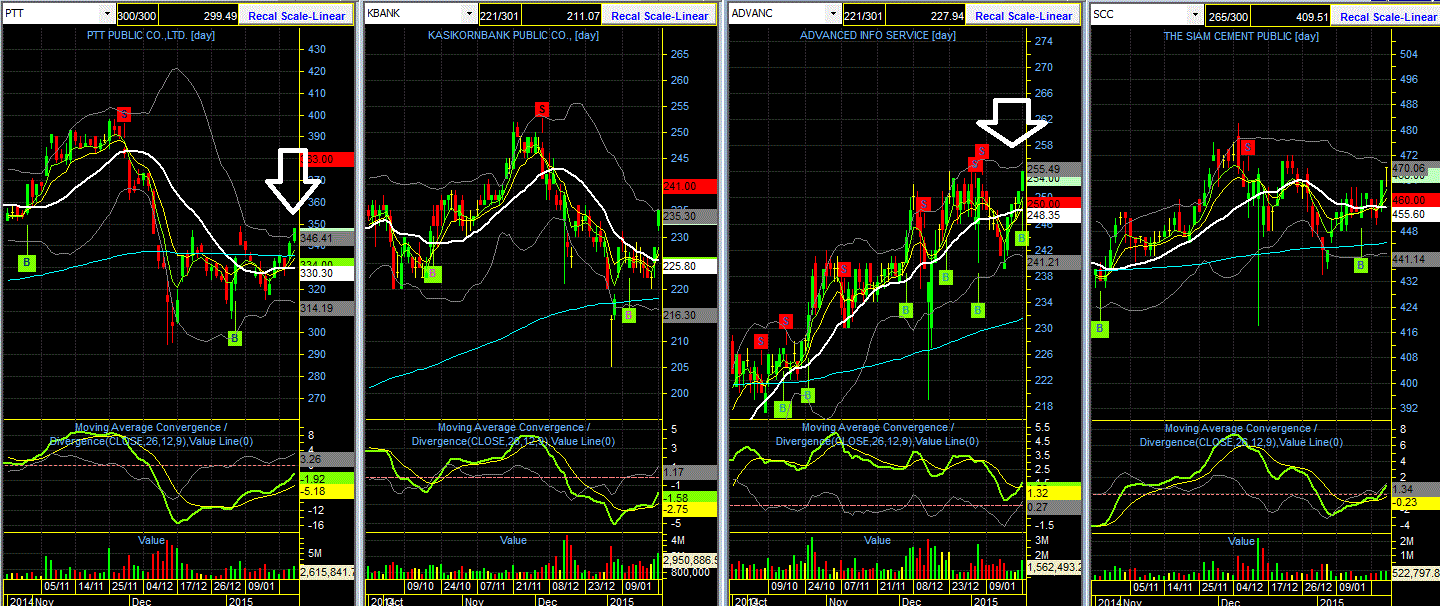Click Recal Scale-Linear on the ADVANC chart
1440x606 pixels.
coord(1024,15)
